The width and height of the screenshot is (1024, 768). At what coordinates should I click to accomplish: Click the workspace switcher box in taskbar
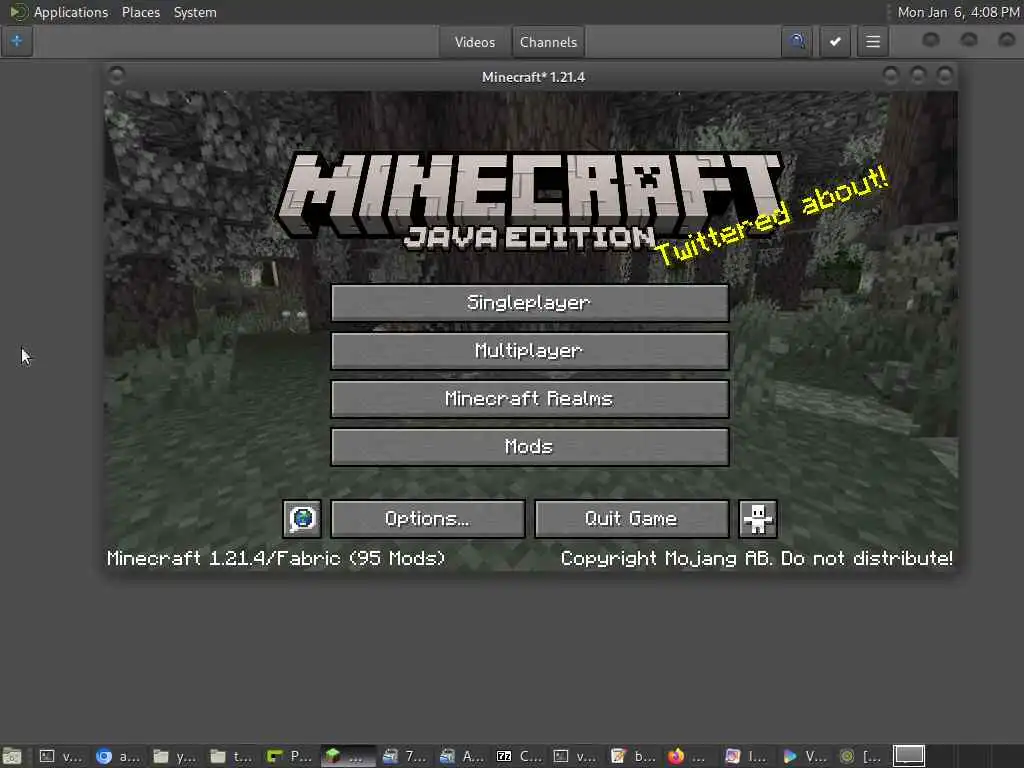point(909,756)
